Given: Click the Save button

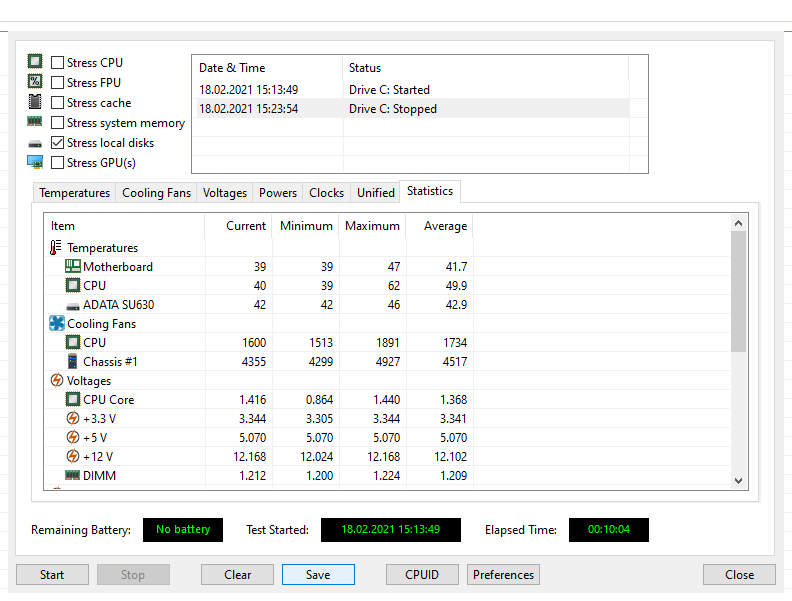Looking at the screenshot, I should (318, 575).
